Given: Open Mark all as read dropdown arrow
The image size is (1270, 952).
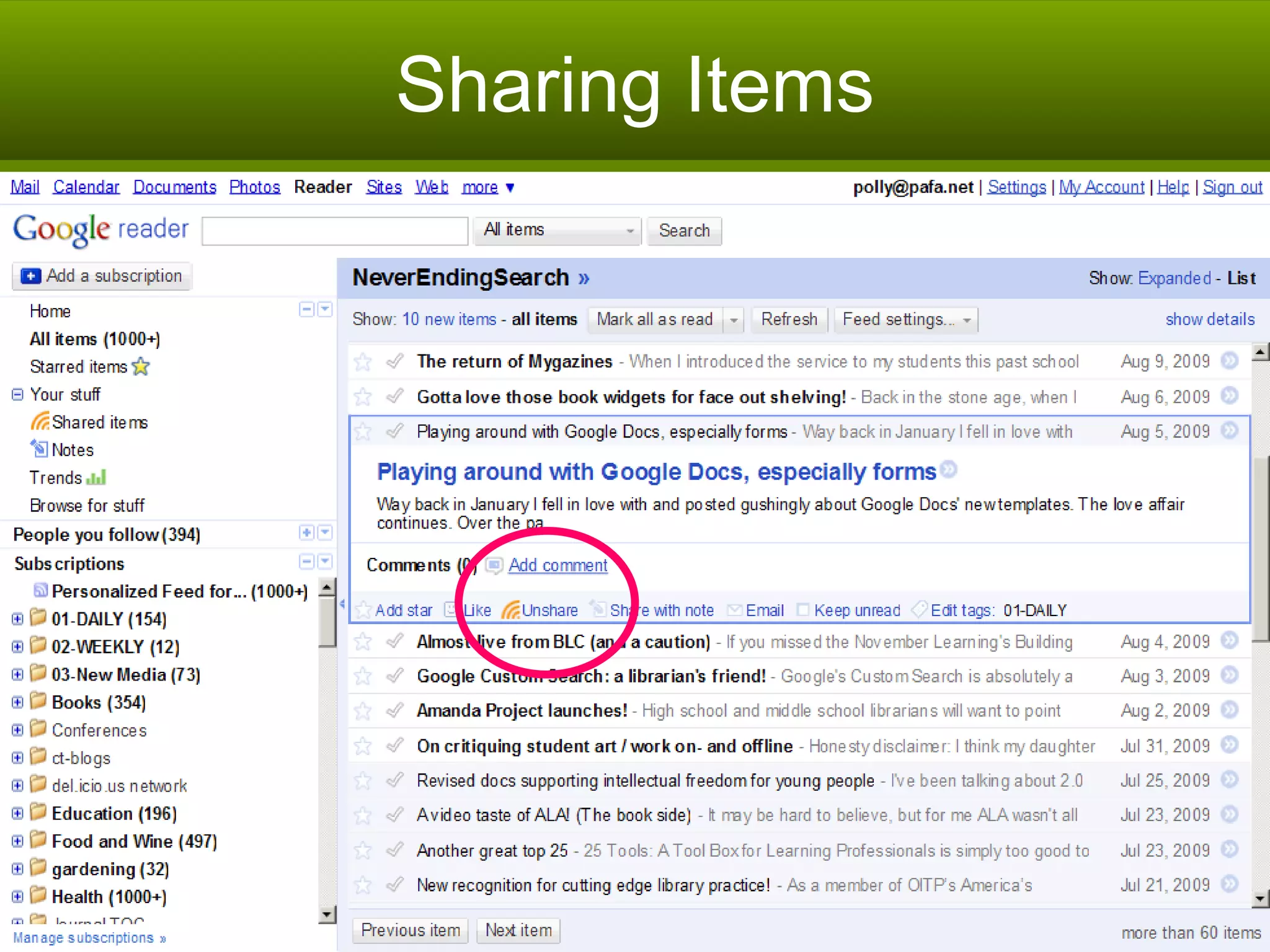Looking at the screenshot, I should coord(734,320).
